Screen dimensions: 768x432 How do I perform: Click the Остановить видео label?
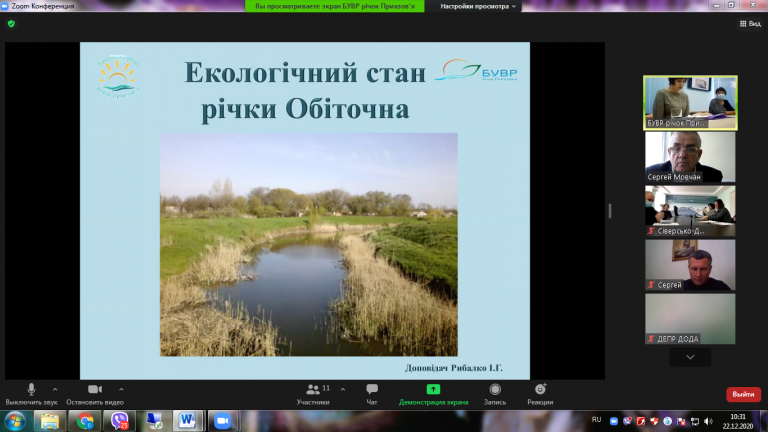[x=95, y=402]
